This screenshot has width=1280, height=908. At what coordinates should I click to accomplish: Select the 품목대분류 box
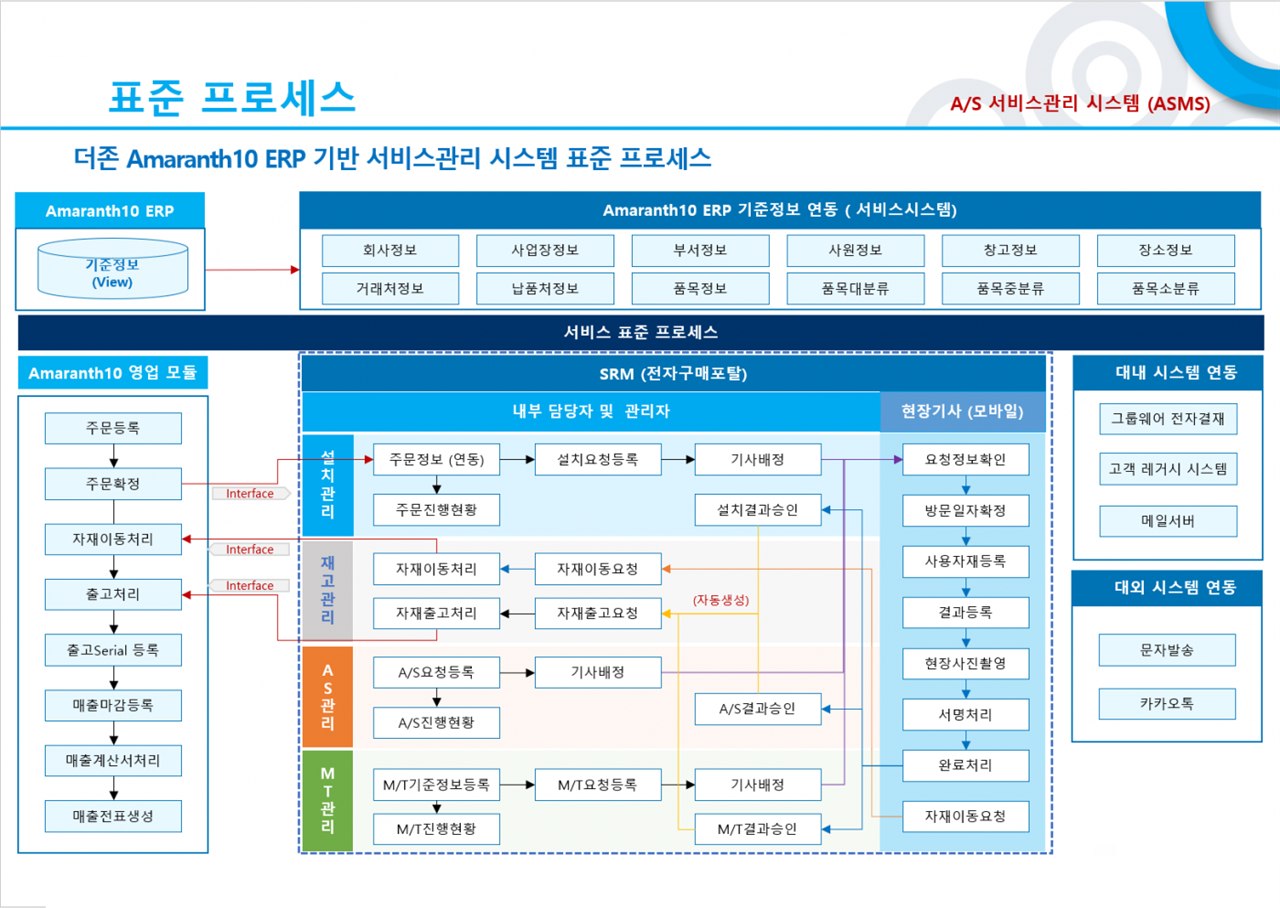(855, 289)
